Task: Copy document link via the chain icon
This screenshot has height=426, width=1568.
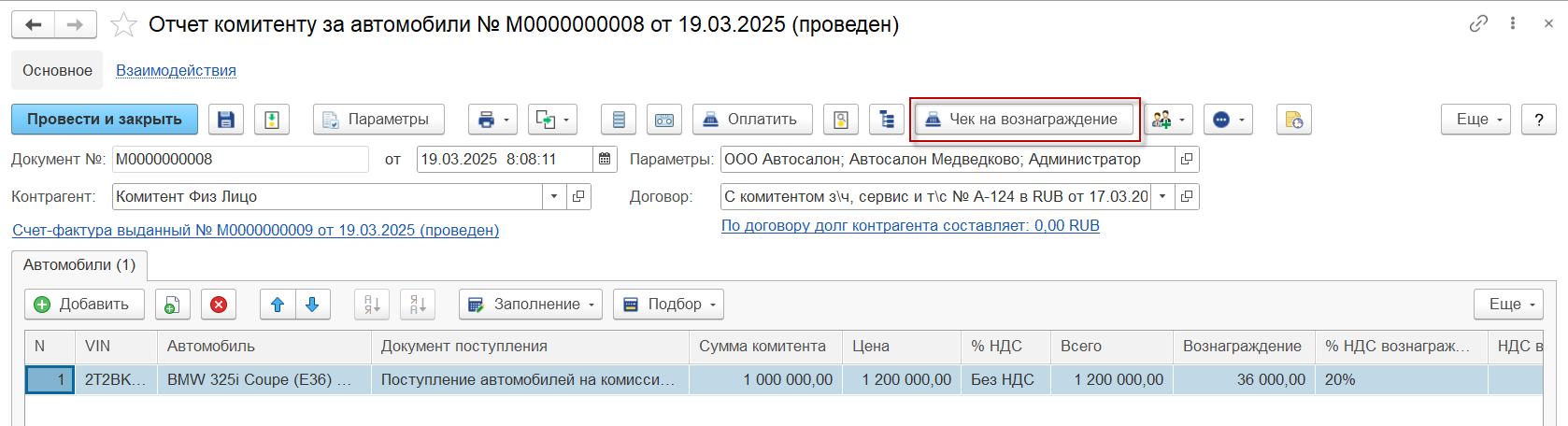Action: click(1478, 23)
